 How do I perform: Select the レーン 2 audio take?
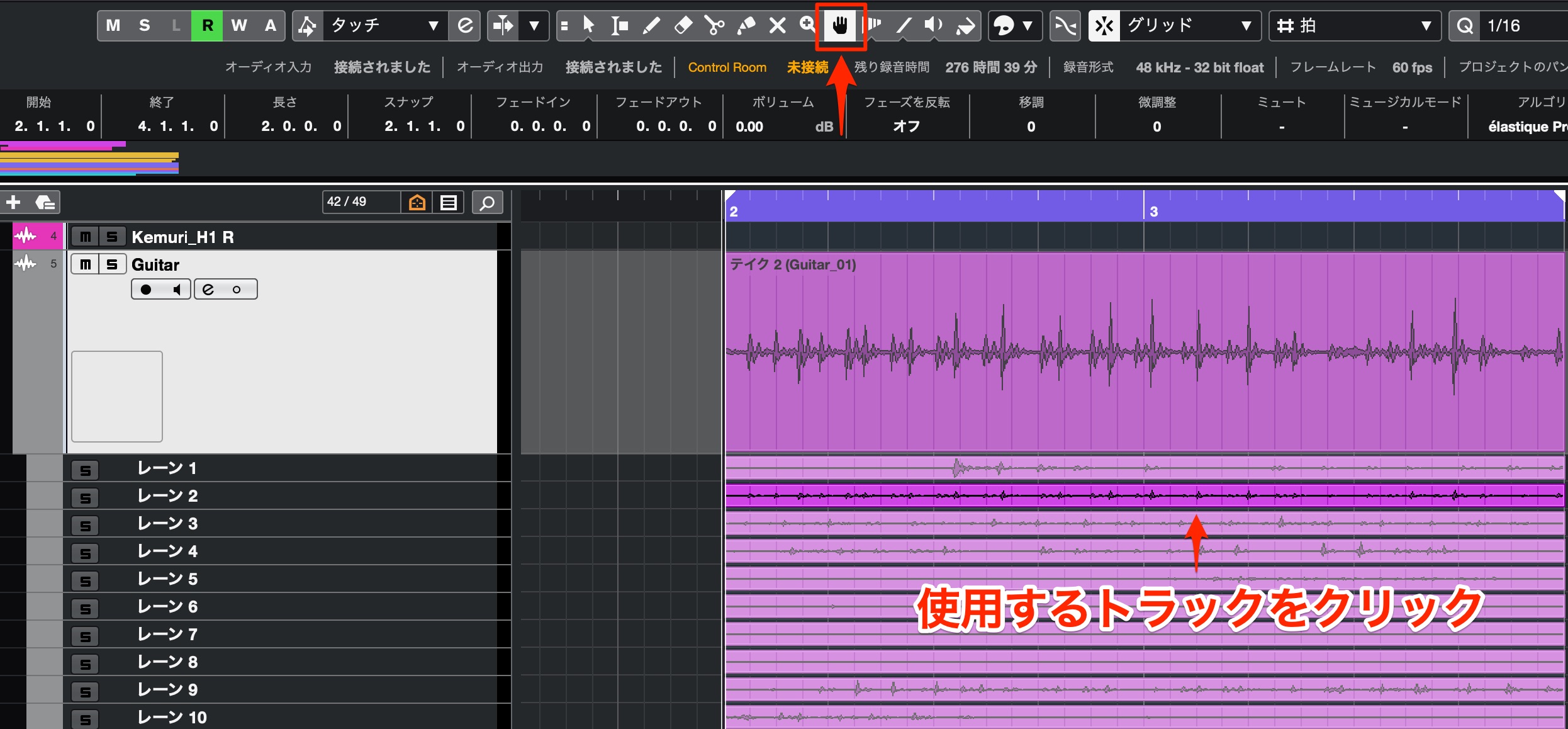[1144, 496]
